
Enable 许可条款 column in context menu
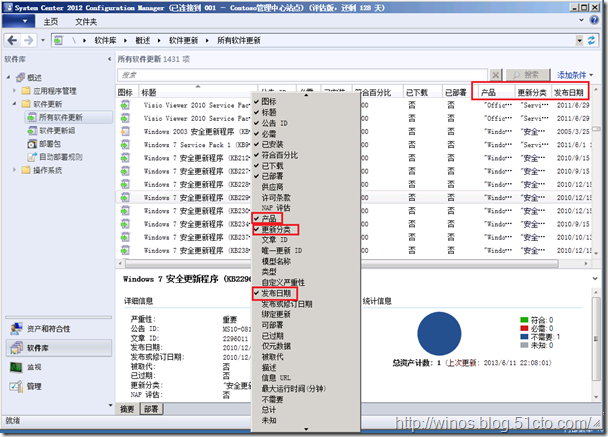(276, 198)
